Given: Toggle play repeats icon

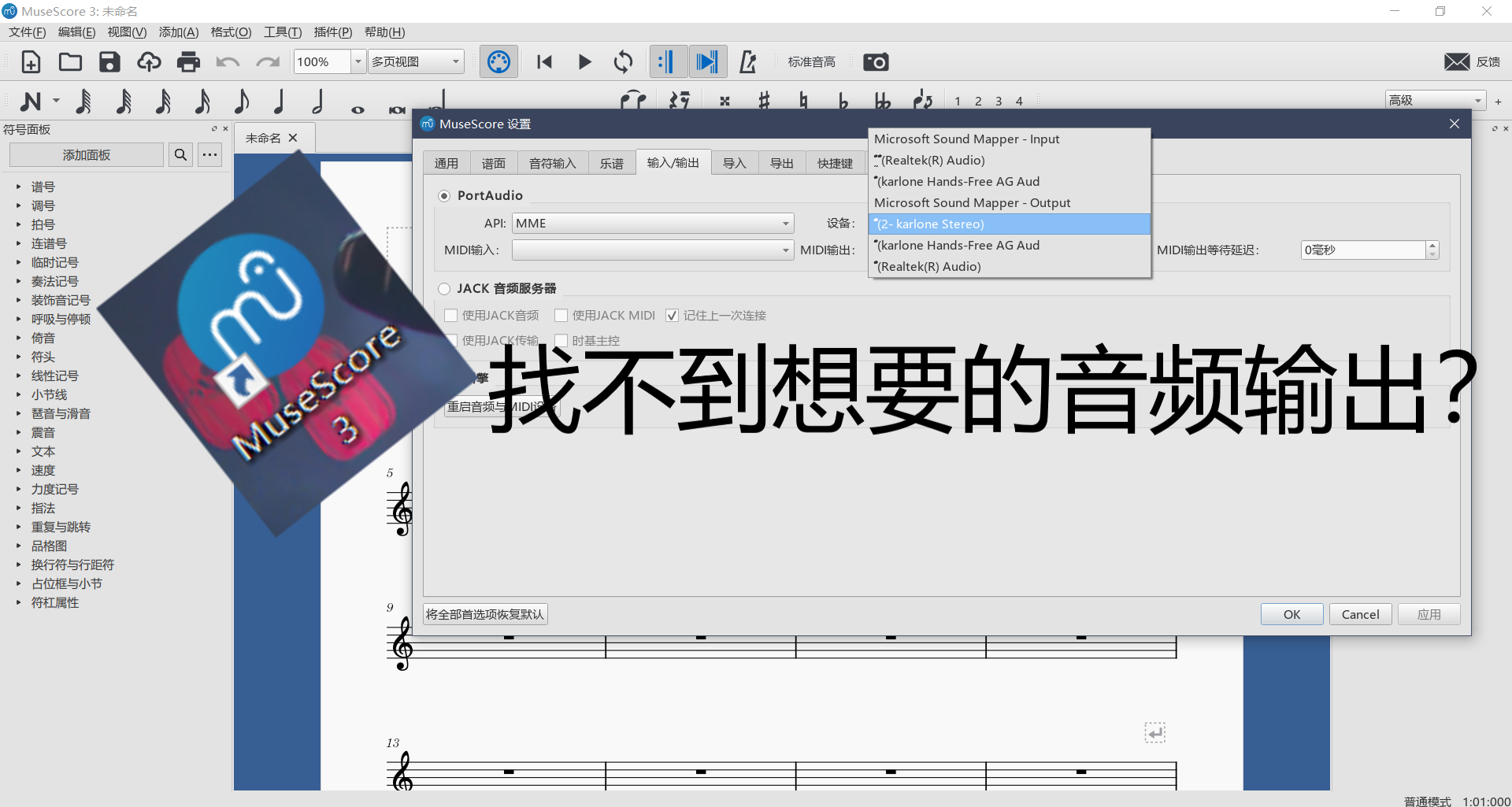Looking at the screenshot, I should point(667,61).
